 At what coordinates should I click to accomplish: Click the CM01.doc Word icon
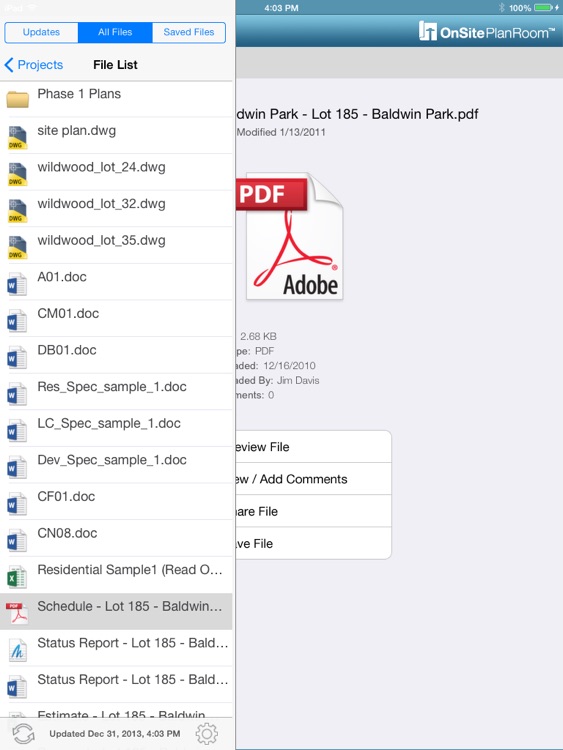pyautogui.click(x=17, y=321)
